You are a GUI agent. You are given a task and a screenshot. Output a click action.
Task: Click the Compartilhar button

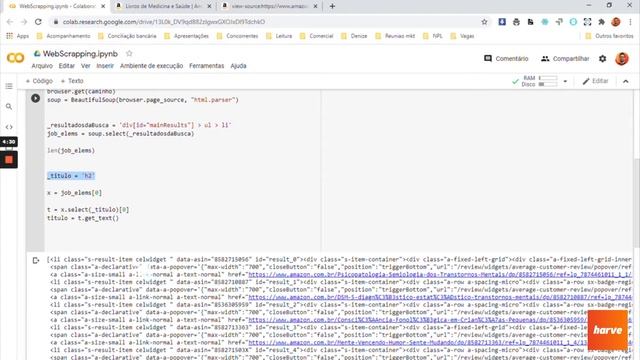click(565, 58)
